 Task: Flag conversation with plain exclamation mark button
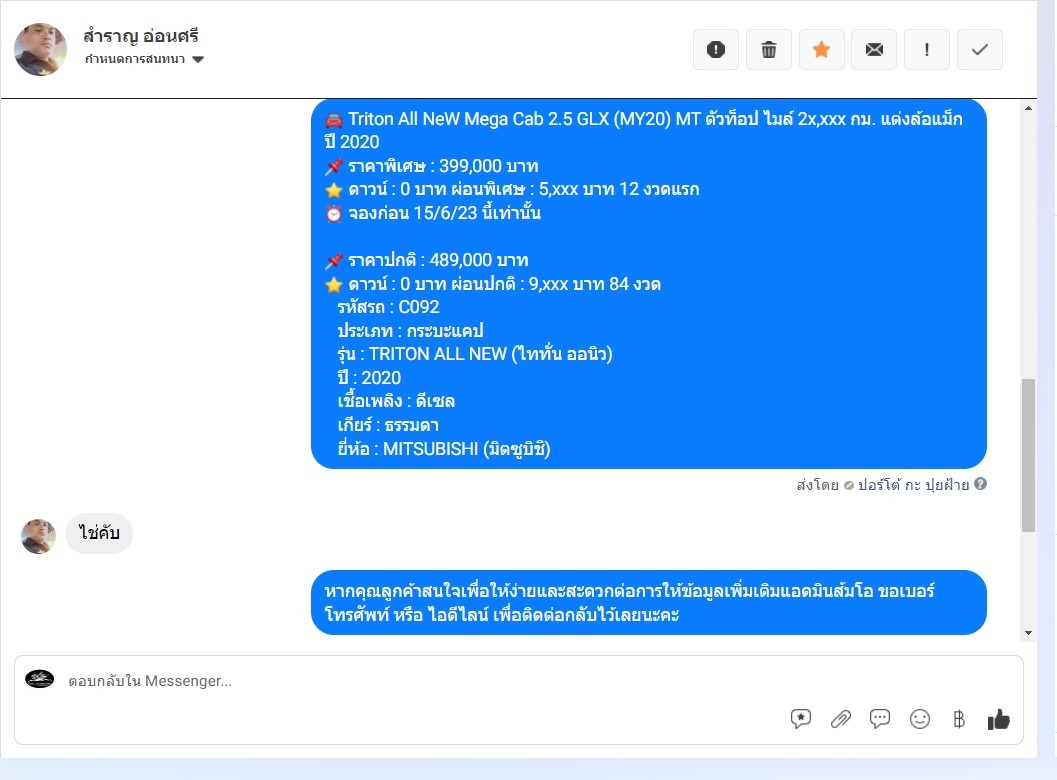[927, 49]
